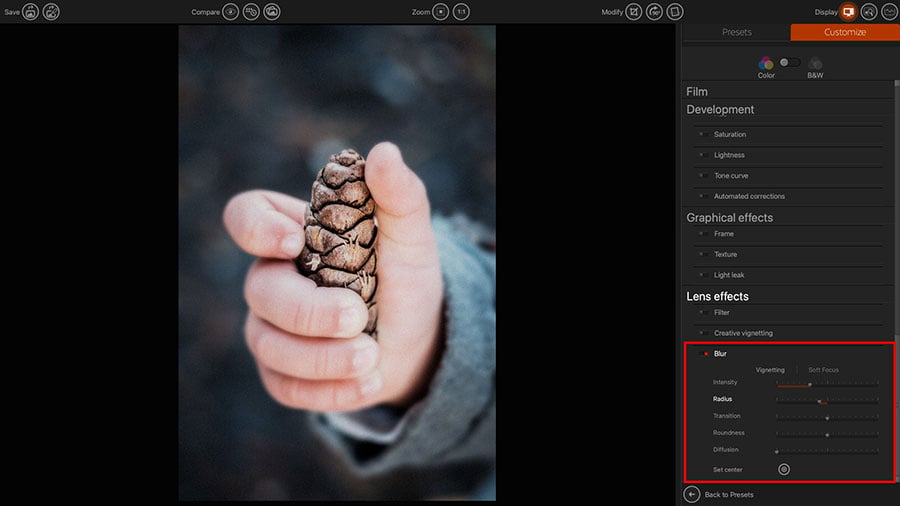Click the Diffusion slider
This screenshot has height=506, width=900.
pos(827,451)
